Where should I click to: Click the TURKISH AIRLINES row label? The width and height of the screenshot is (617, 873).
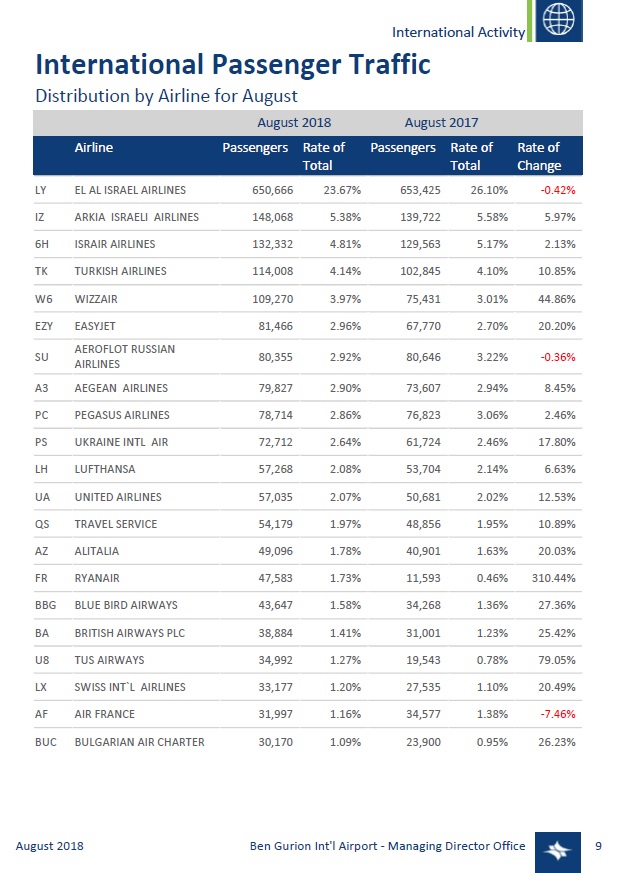coord(120,271)
